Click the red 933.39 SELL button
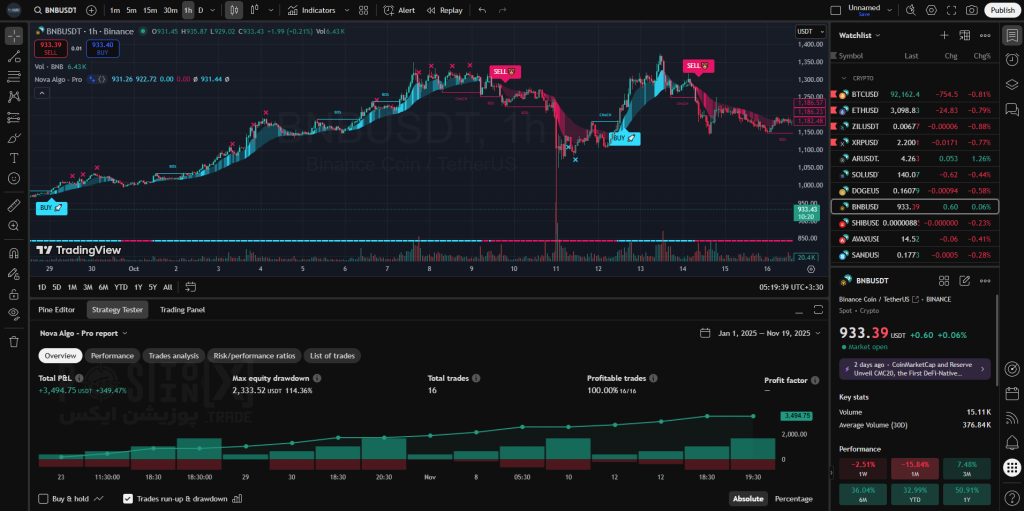The image size is (1024, 511). coord(50,48)
